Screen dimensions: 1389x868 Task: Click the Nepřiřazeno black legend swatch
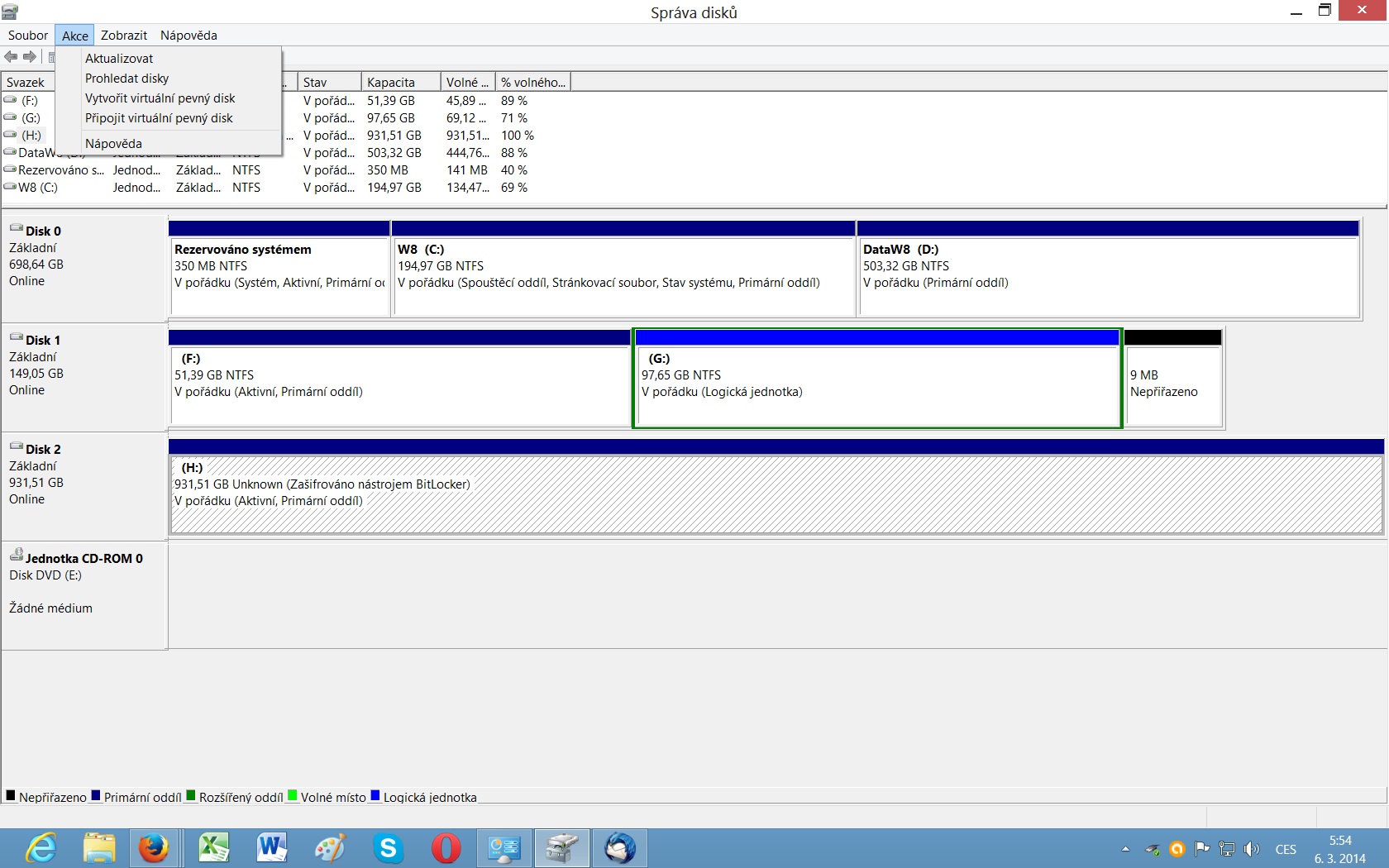pos(11,796)
